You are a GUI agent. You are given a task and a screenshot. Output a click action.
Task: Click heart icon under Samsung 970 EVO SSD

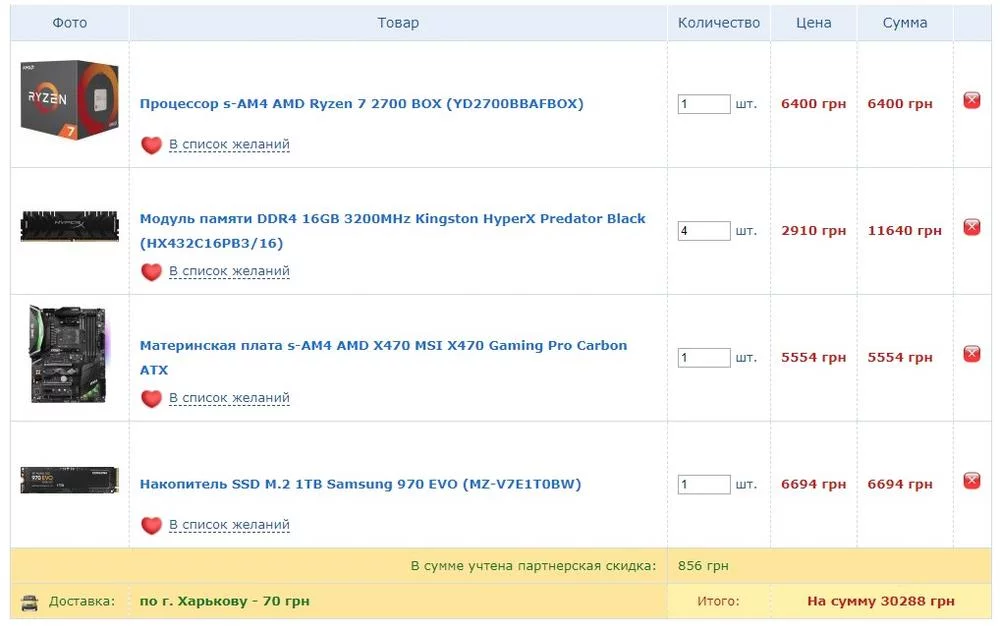(151, 525)
